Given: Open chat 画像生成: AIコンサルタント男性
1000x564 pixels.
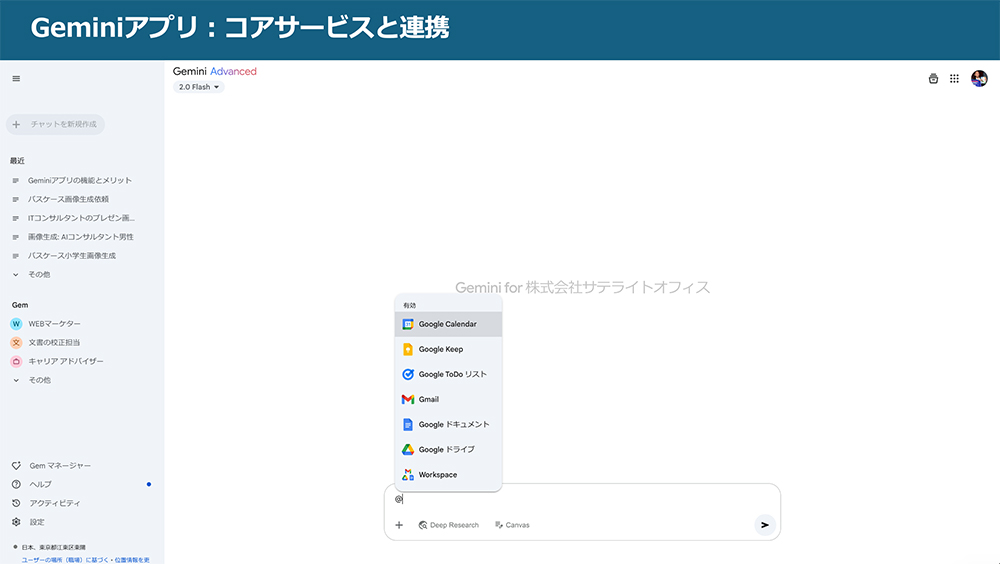Looking at the screenshot, I should pos(80,237).
